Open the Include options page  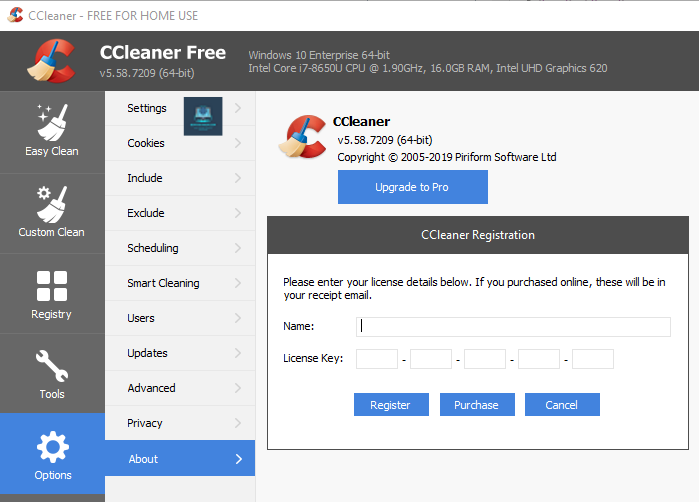[x=180, y=178]
